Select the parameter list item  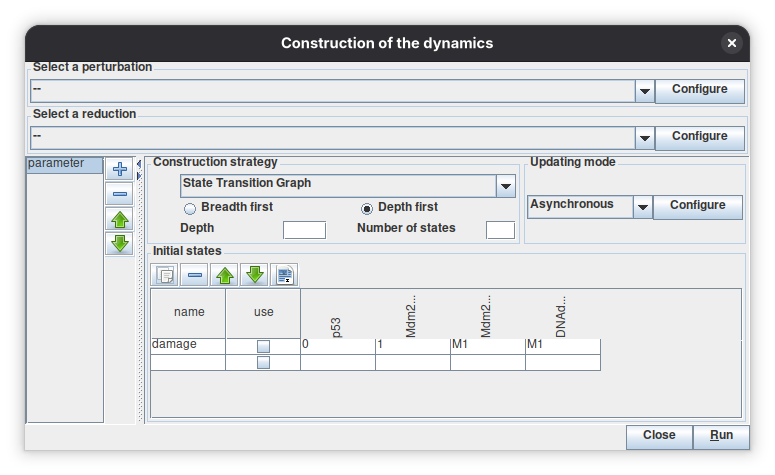click(65, 165)
